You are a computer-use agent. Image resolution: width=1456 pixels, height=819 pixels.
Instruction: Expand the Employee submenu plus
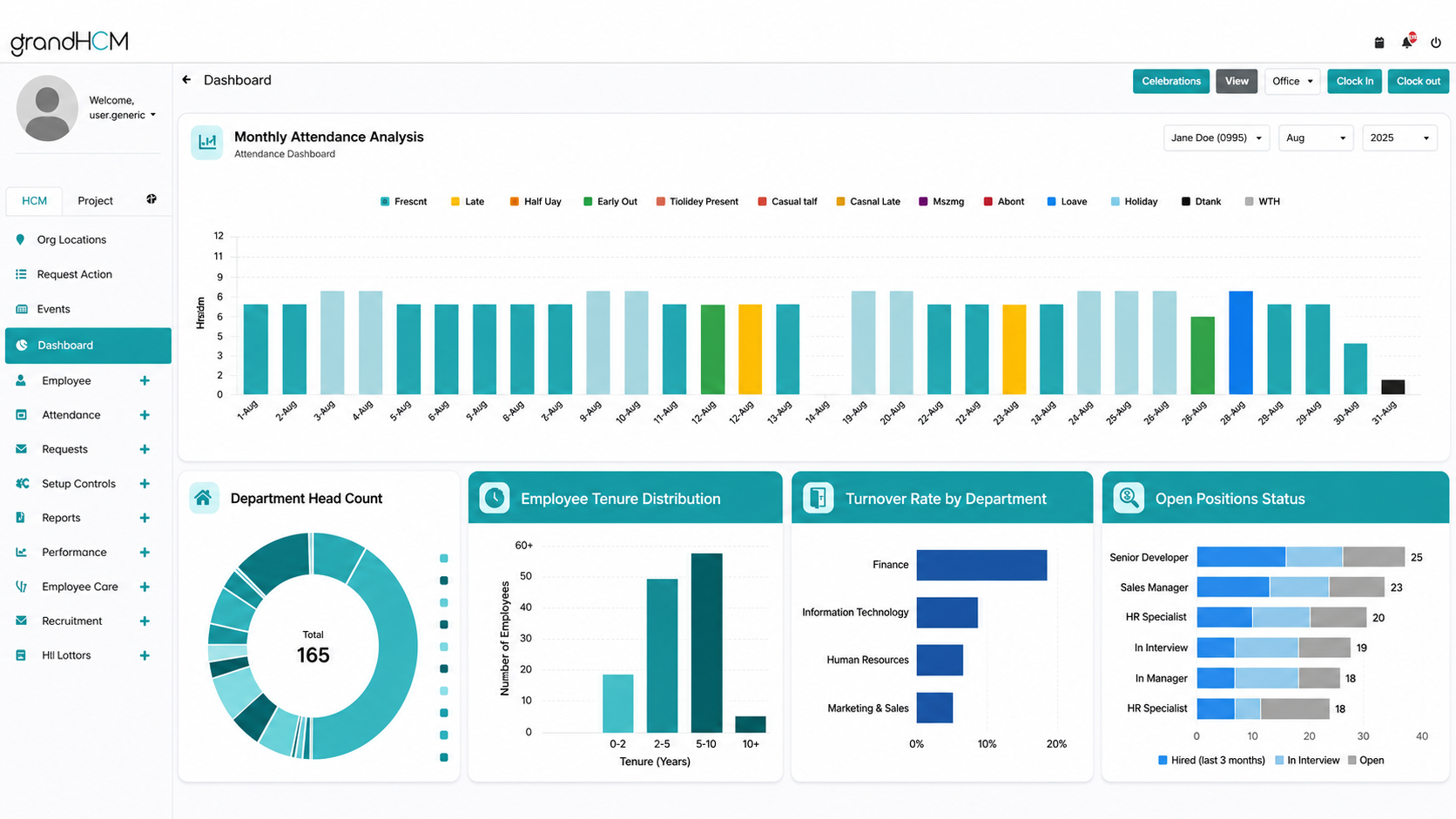tap(145, 380)
